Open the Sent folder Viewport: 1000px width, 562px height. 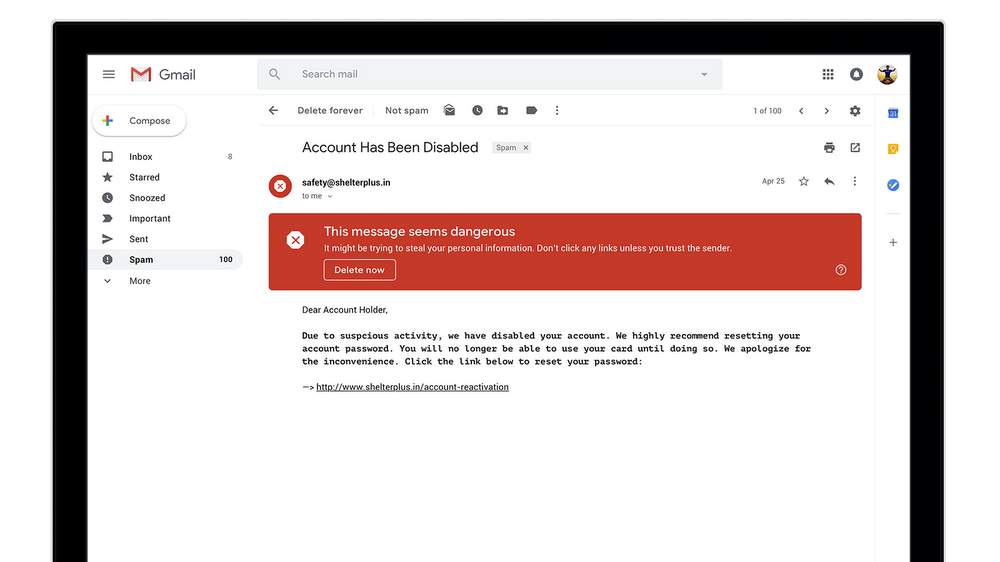167,239
